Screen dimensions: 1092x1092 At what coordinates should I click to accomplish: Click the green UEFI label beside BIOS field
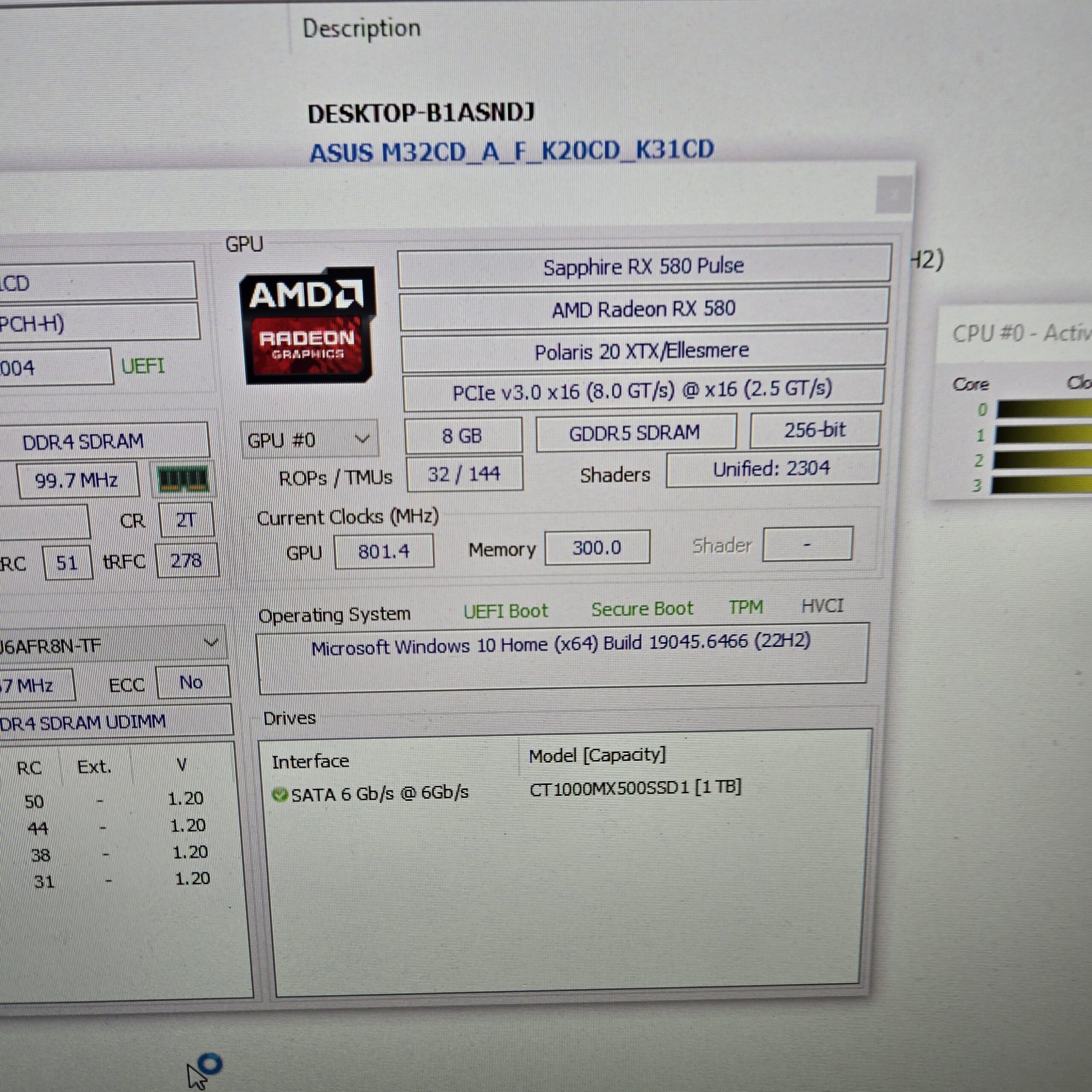(x=143, y=366)
